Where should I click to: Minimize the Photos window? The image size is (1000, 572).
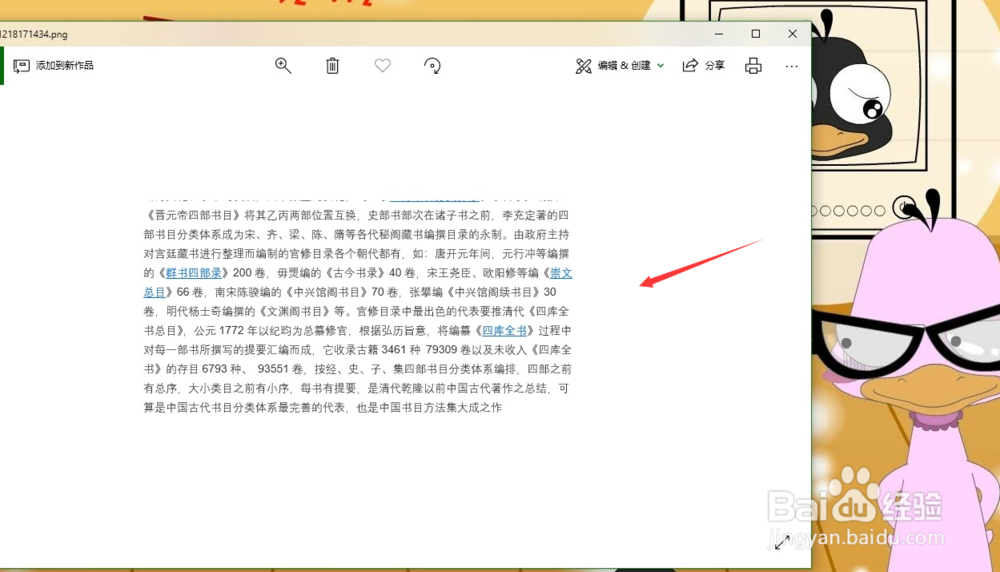click(719, 34)
